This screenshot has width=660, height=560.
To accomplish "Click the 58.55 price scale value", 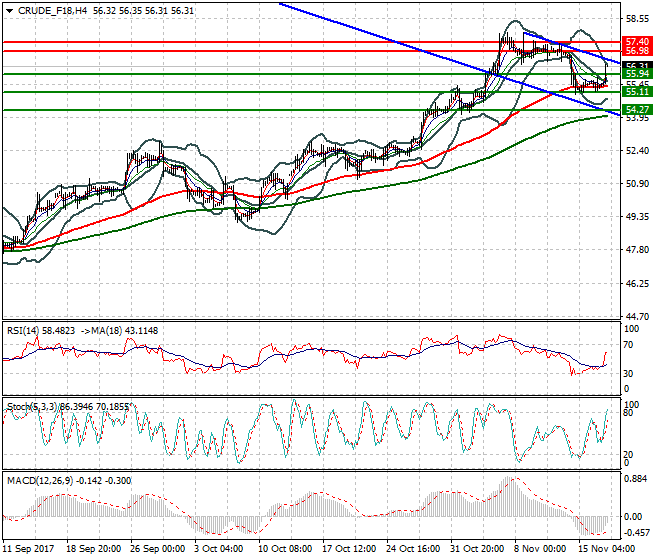I will 637,19.
